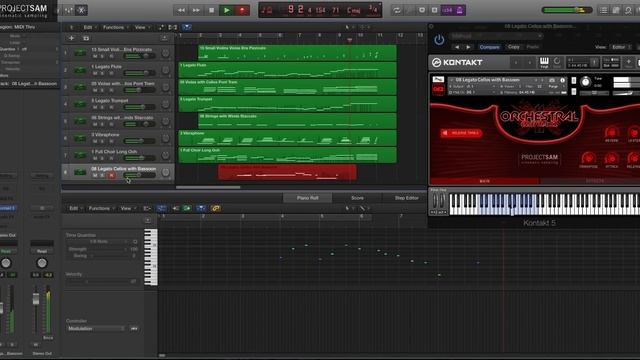The width and height of the screenshot is (640, 360).
Task: Click the Copy button in plug-in header
Action: (513, 47)
